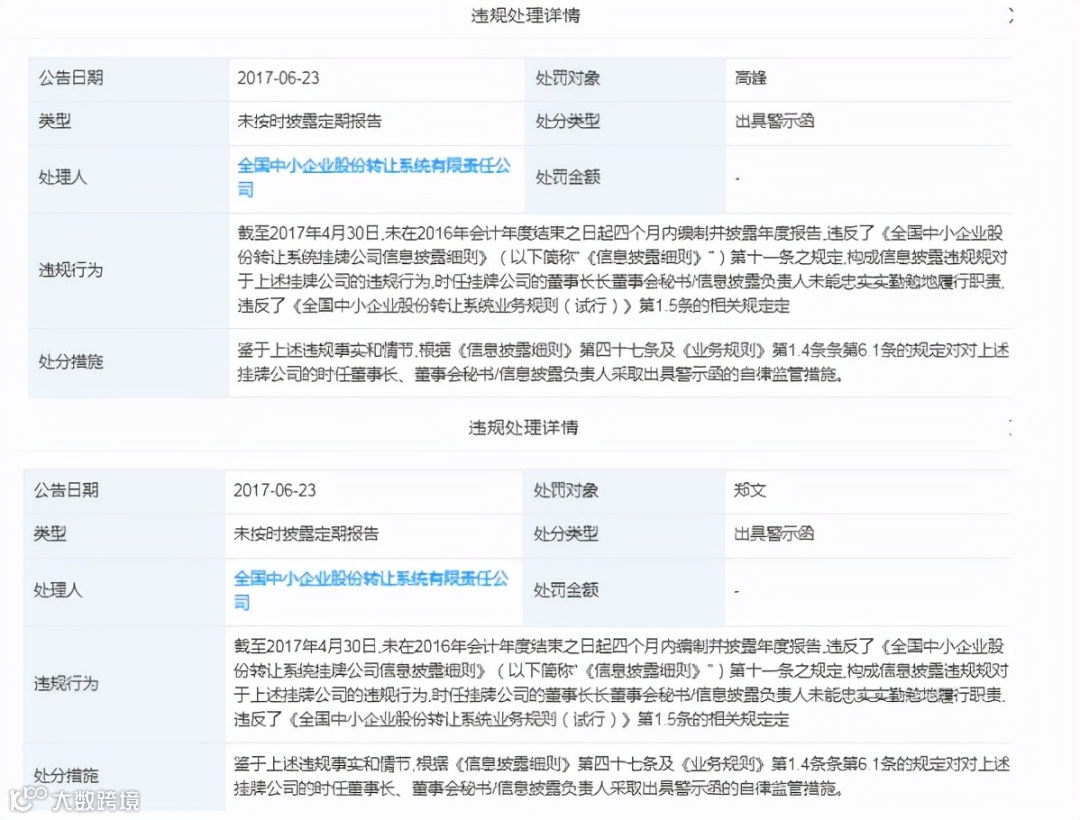Click the 违规行为 paragraph in 郑文's record
The image size is (1080, 820).
[x=621, y=683]
